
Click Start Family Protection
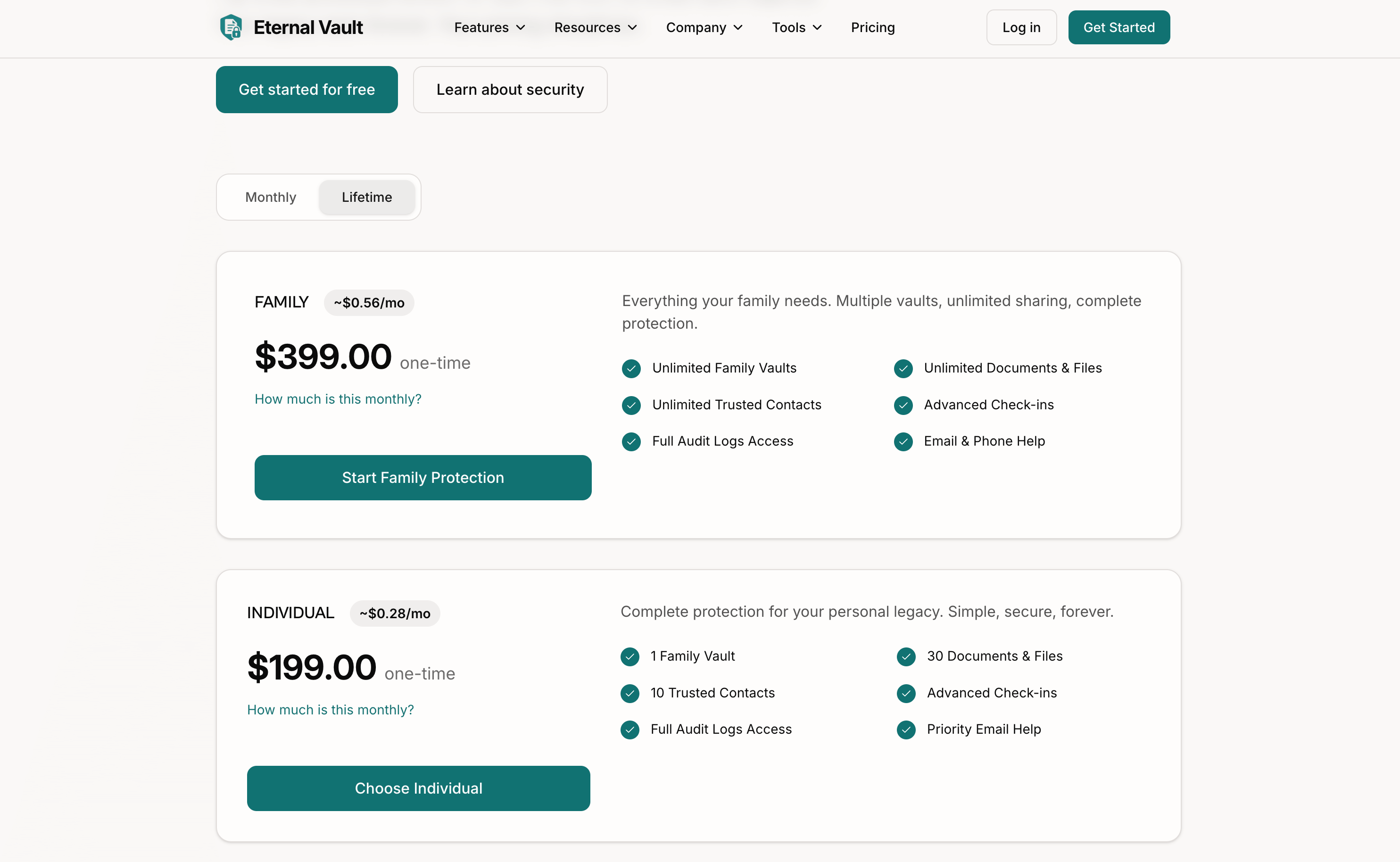pos(423,478)
